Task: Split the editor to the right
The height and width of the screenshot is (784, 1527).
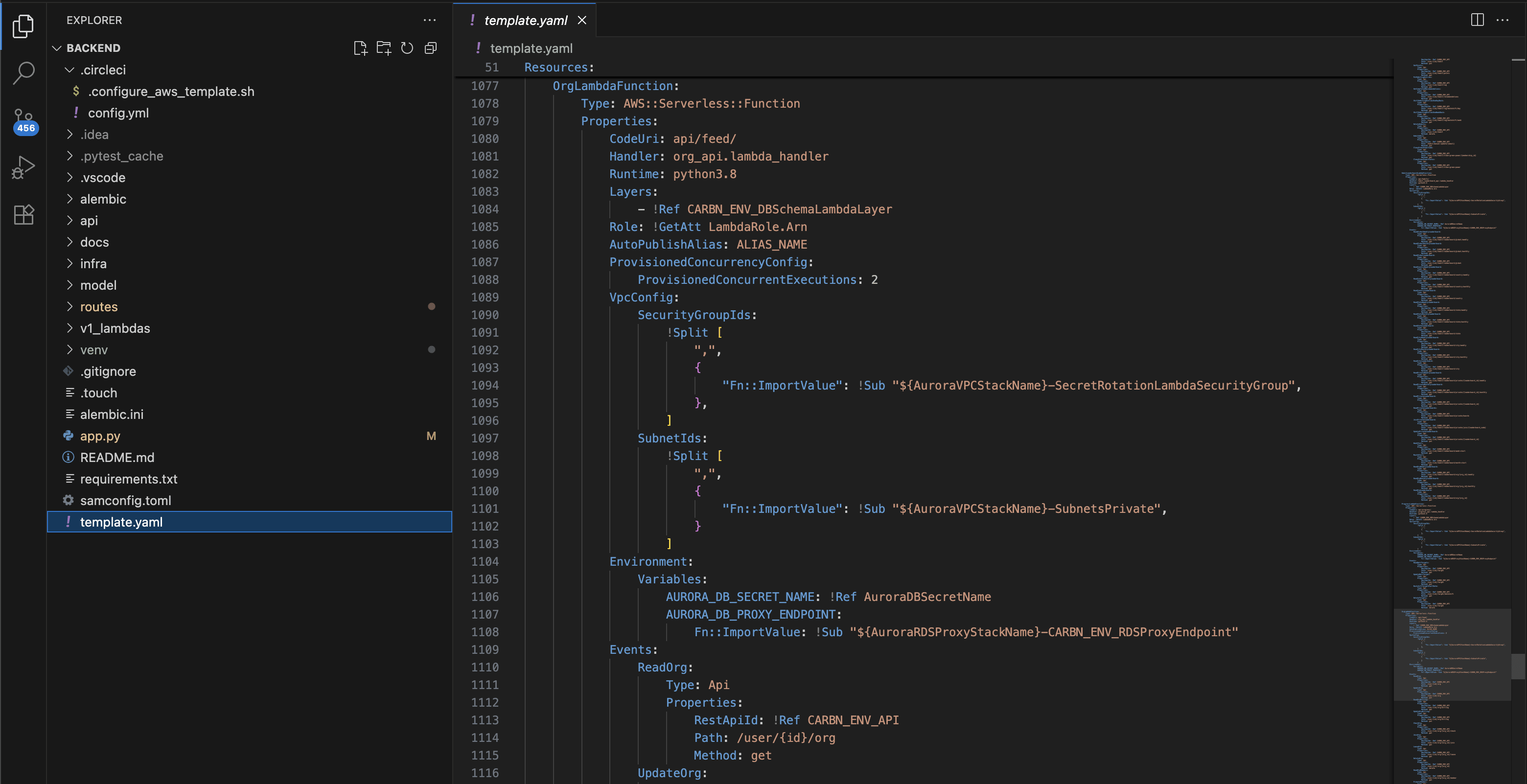Action: pos(1477,20)
